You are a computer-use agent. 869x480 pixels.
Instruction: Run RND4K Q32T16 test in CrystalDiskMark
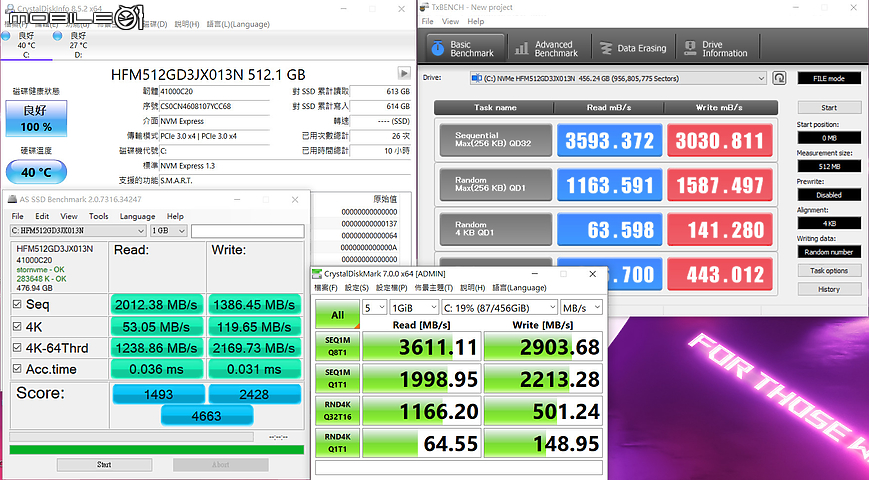coord(338,411)
